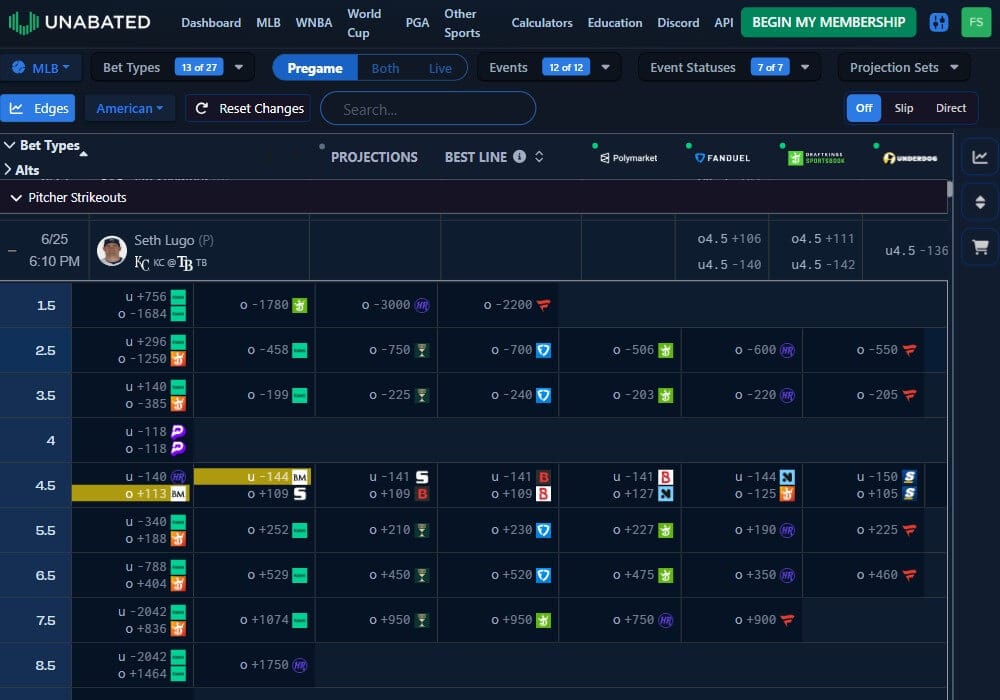
Task: Click red Fanatics icon beside o +460
Action: tap(909, 575)
